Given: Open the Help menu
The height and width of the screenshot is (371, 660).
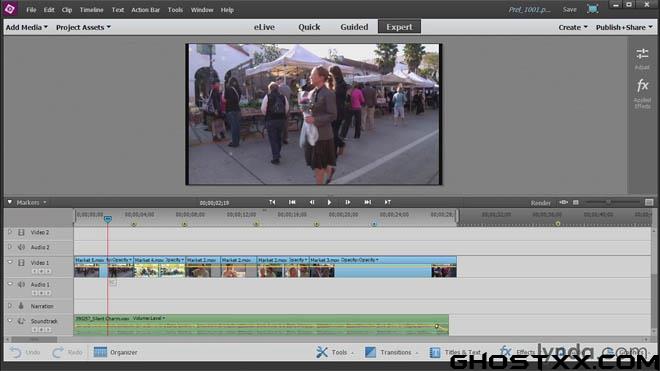Looking at the screenshot, I should (x=227, y=10).
